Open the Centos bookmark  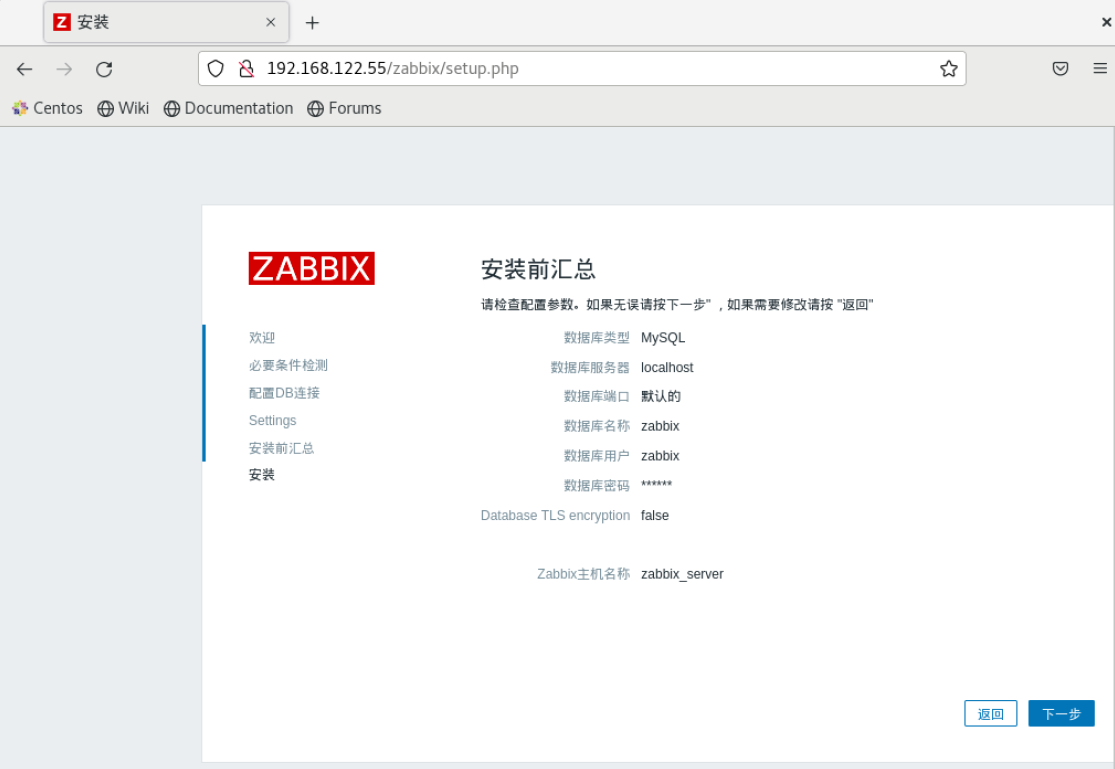[x=47, y=108]
